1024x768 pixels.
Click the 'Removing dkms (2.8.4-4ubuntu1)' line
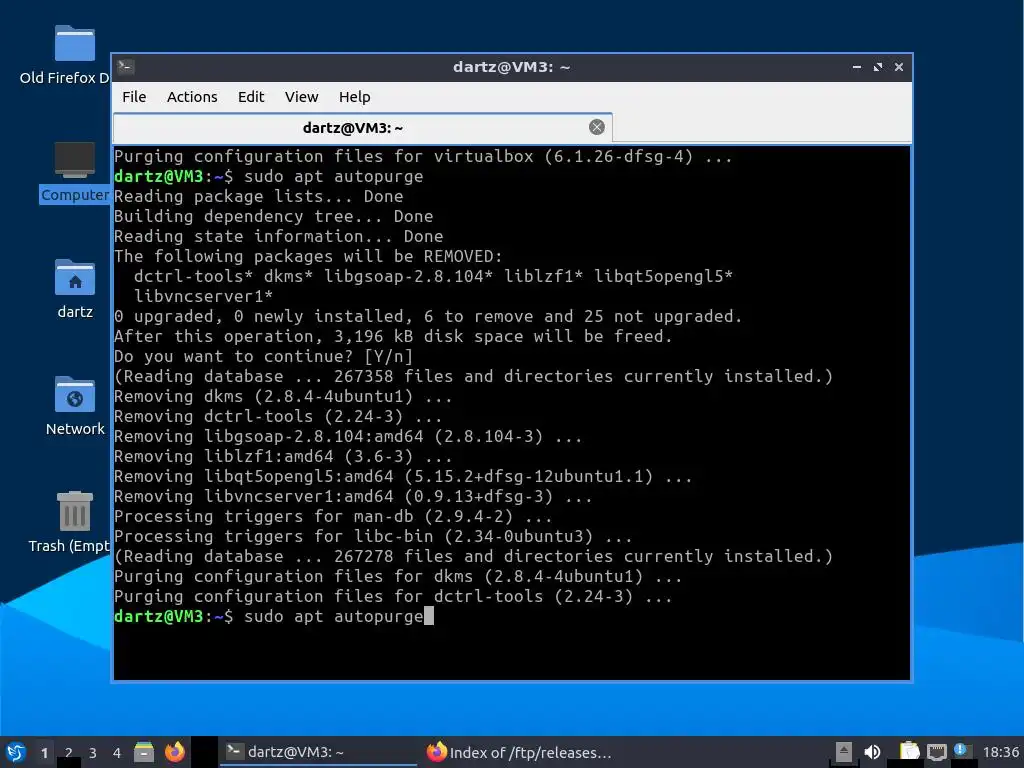coord(283,396)
